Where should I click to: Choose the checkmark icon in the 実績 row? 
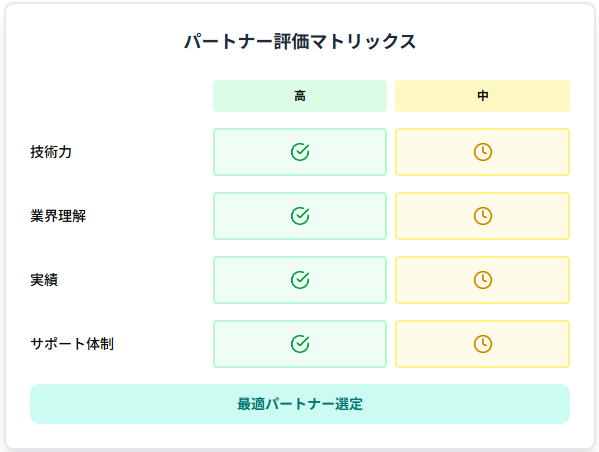tap(300, 280)
